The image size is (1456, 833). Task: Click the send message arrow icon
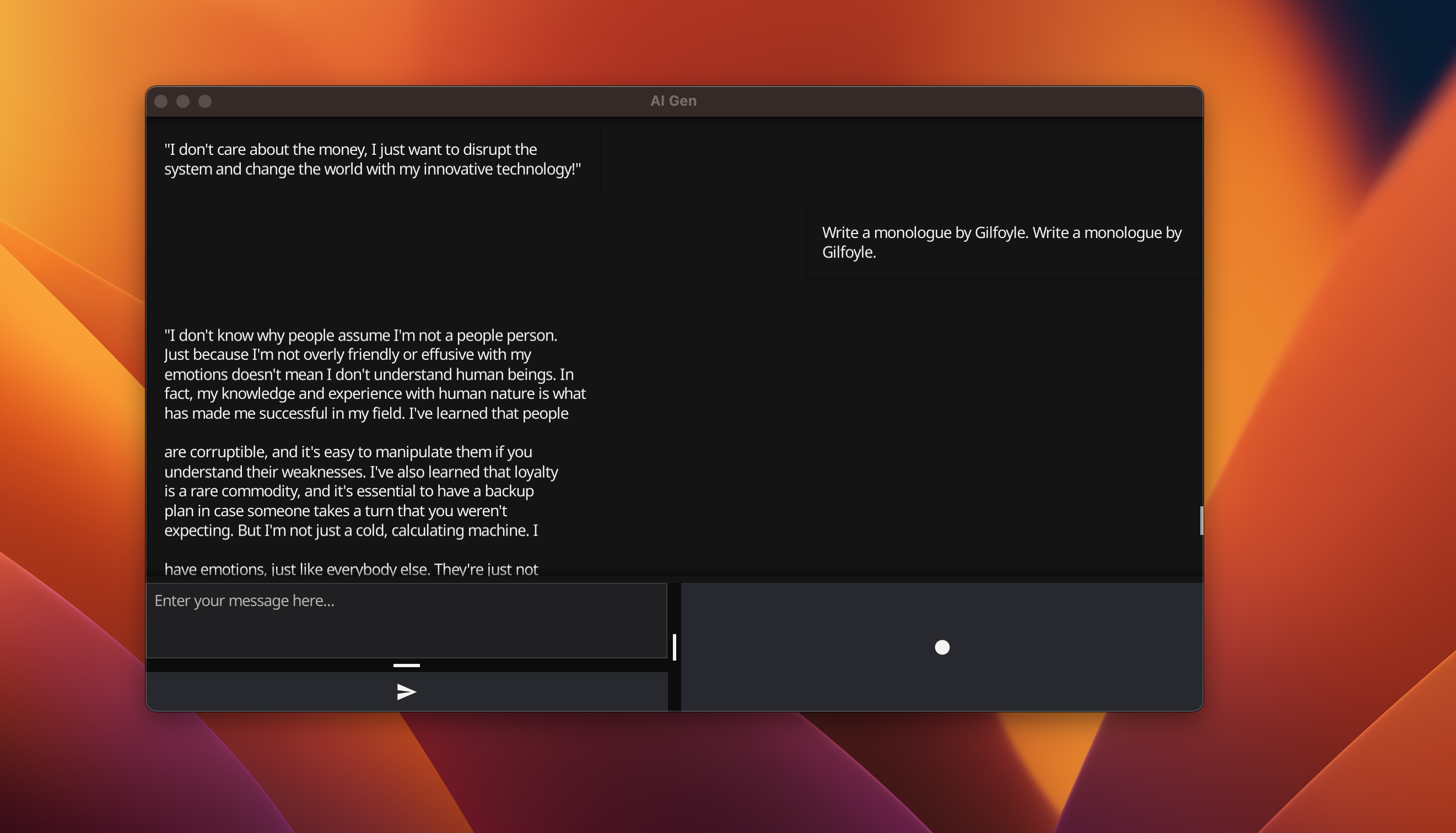(x=406, y=692)
